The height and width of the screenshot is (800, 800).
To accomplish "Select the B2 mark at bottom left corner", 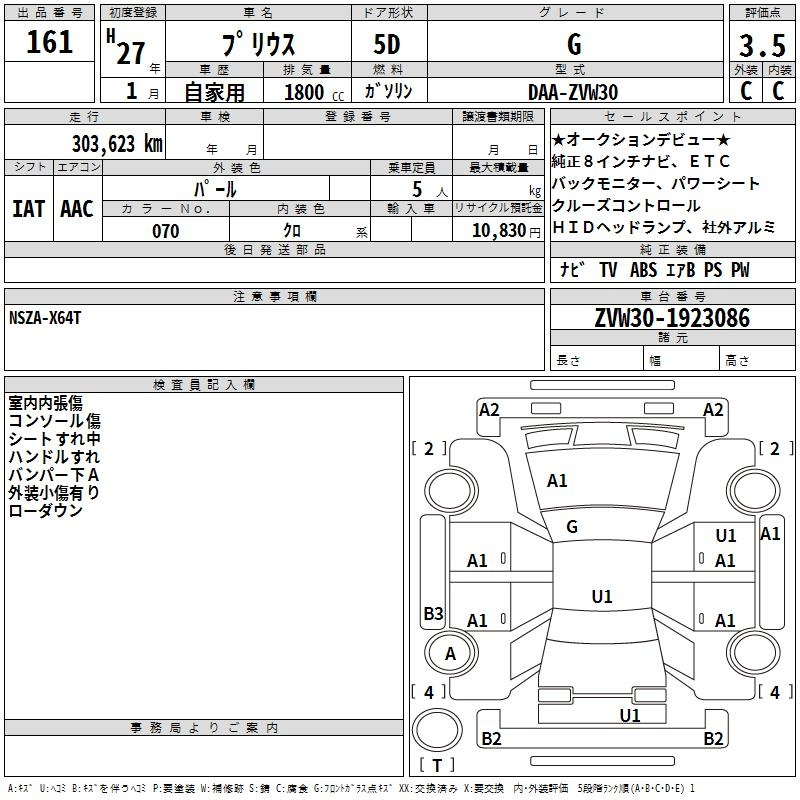I will (x=492, y=739).
